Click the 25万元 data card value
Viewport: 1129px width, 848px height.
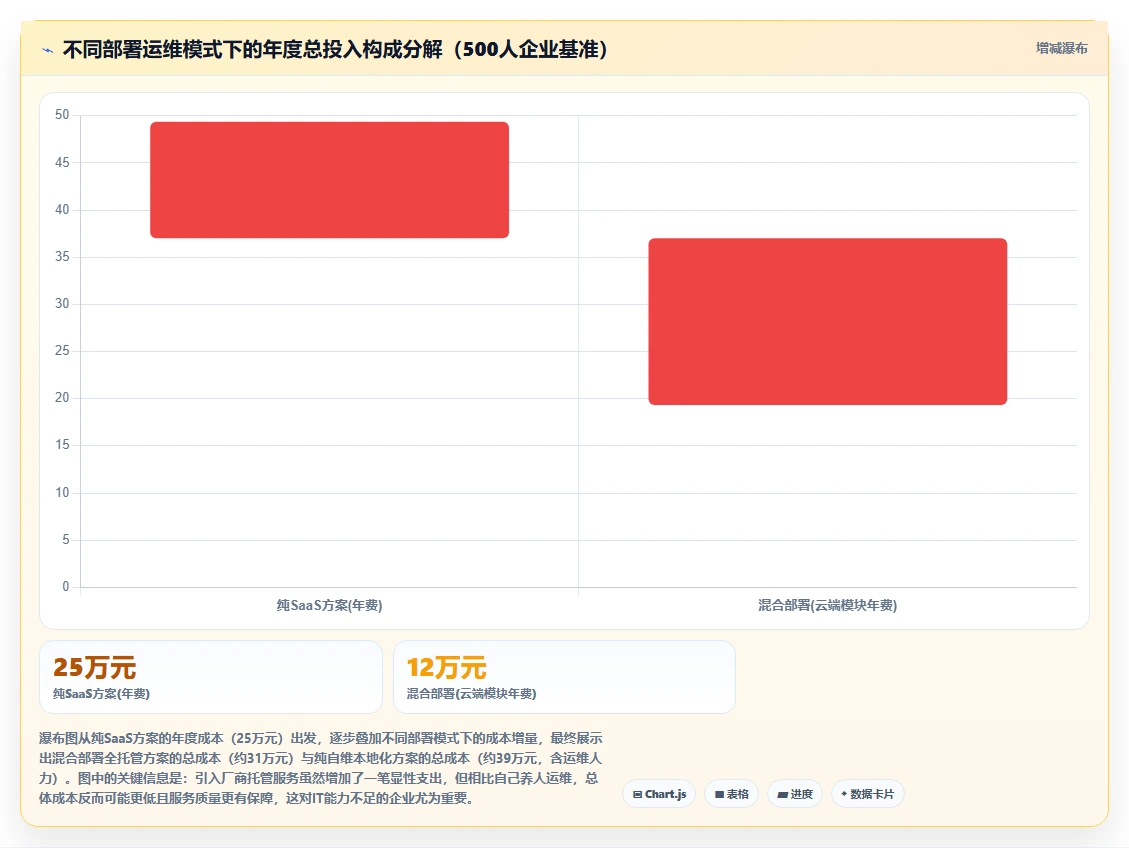pos(94,667)
